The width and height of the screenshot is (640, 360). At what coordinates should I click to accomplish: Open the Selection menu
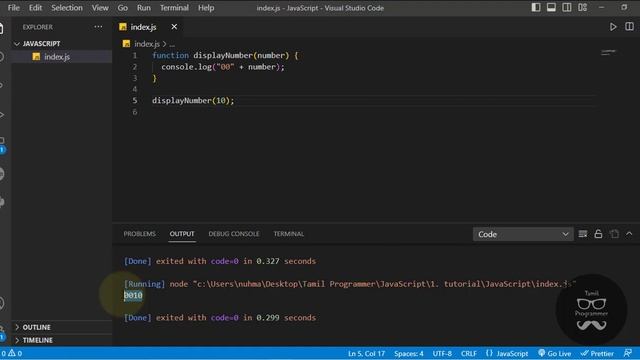pos(67,8)
